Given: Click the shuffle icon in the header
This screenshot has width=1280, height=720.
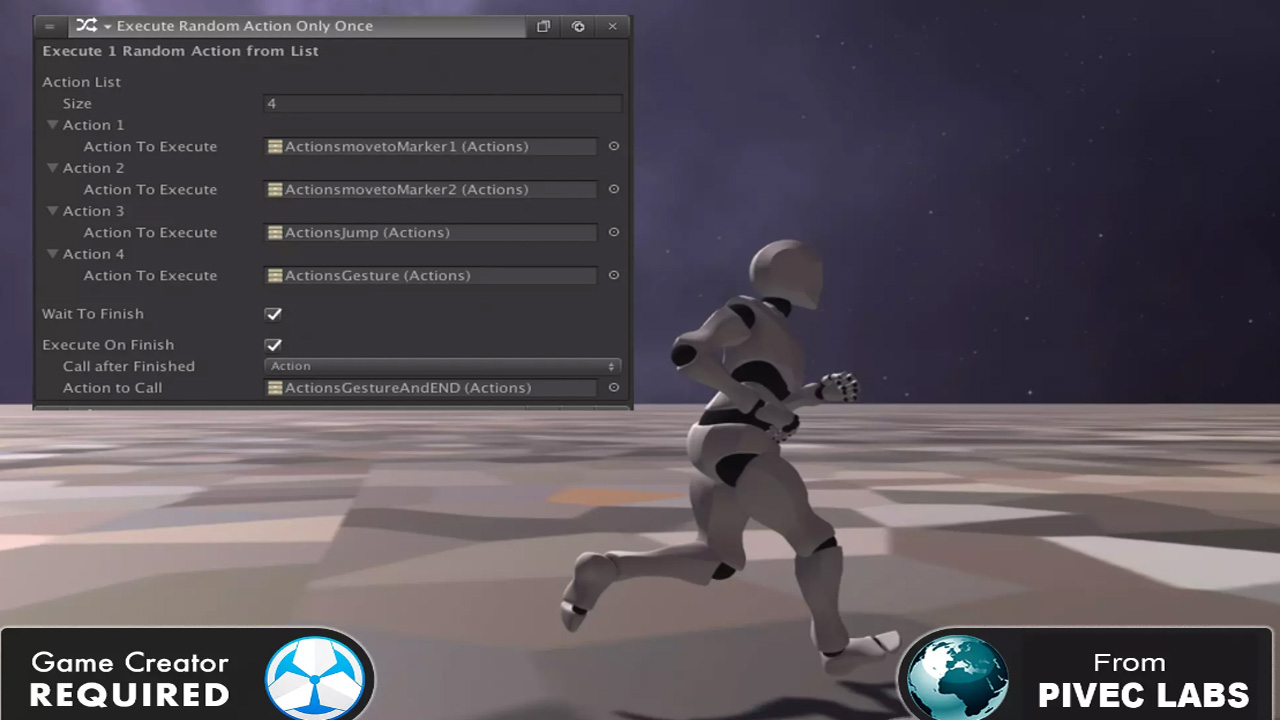Looking at the screenshot, I should [x=86, y=26].
